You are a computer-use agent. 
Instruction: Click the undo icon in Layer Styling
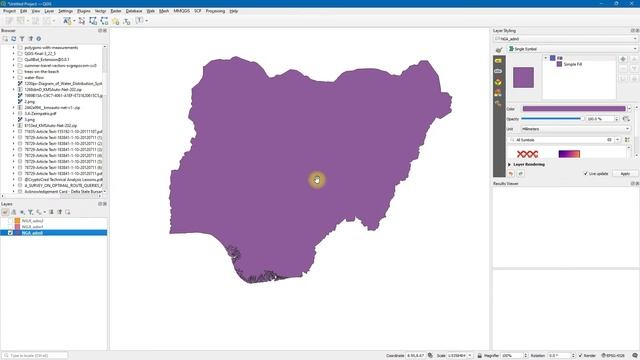511,173
